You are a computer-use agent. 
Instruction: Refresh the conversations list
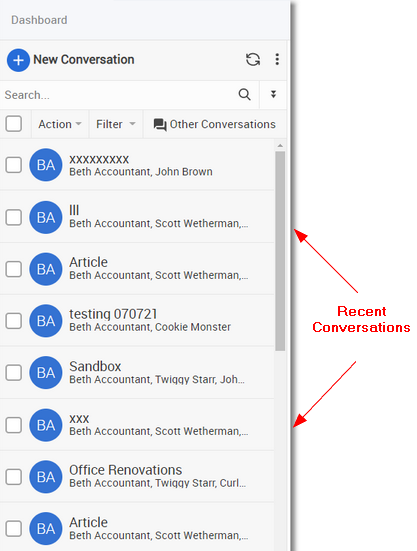point(253,59)
